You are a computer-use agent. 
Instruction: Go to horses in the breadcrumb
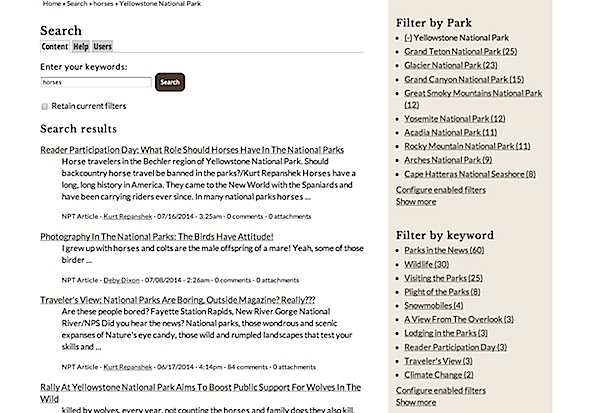click(x=103, y=3)
